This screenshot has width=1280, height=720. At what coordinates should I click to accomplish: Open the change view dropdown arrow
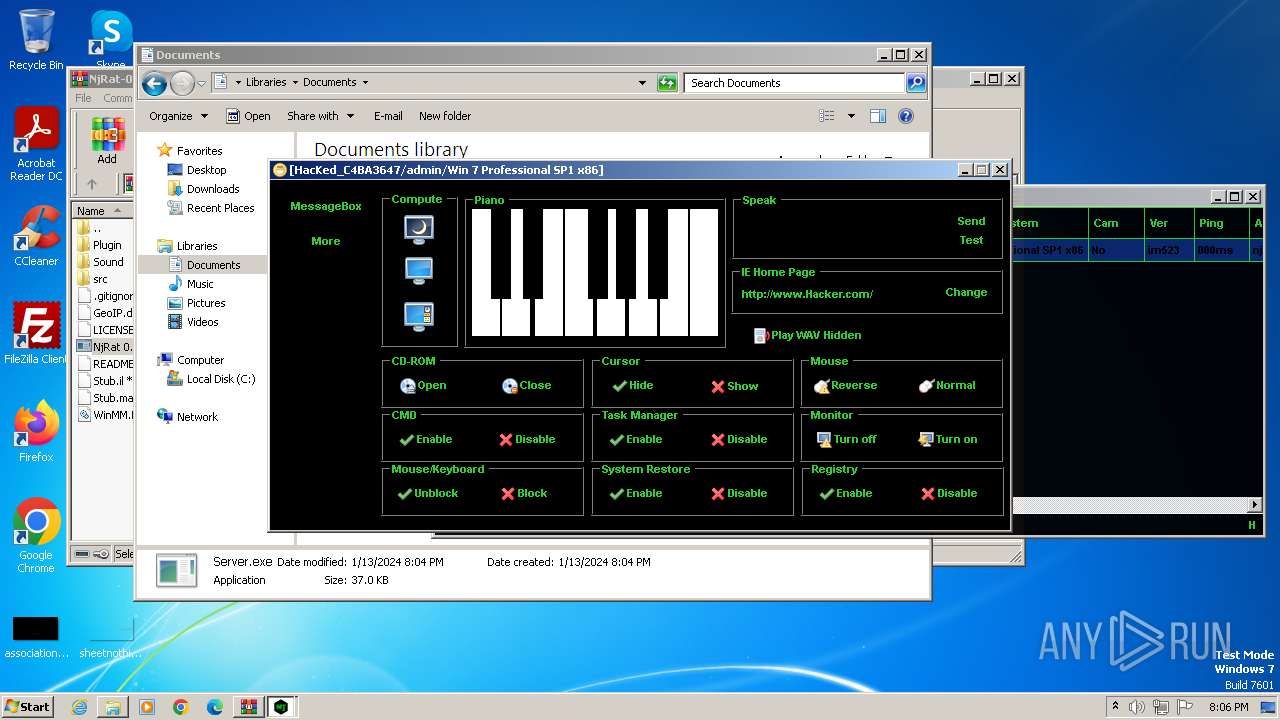point(851,116)
